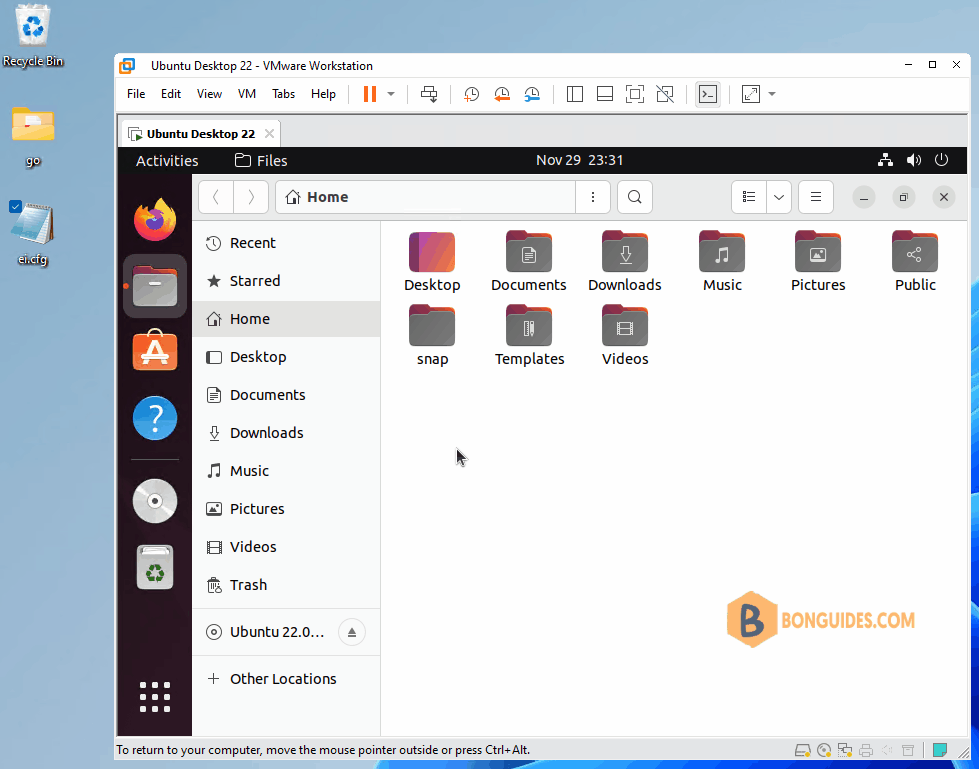The width and height of the screenshot is (979, 769).
Task: Go forward in Files navigation
Action: 251,197
